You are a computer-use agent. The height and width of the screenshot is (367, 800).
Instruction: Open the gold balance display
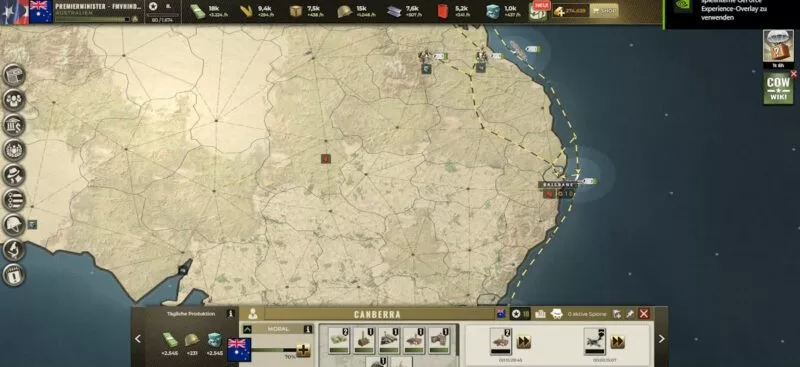click(x=570, y=11)
